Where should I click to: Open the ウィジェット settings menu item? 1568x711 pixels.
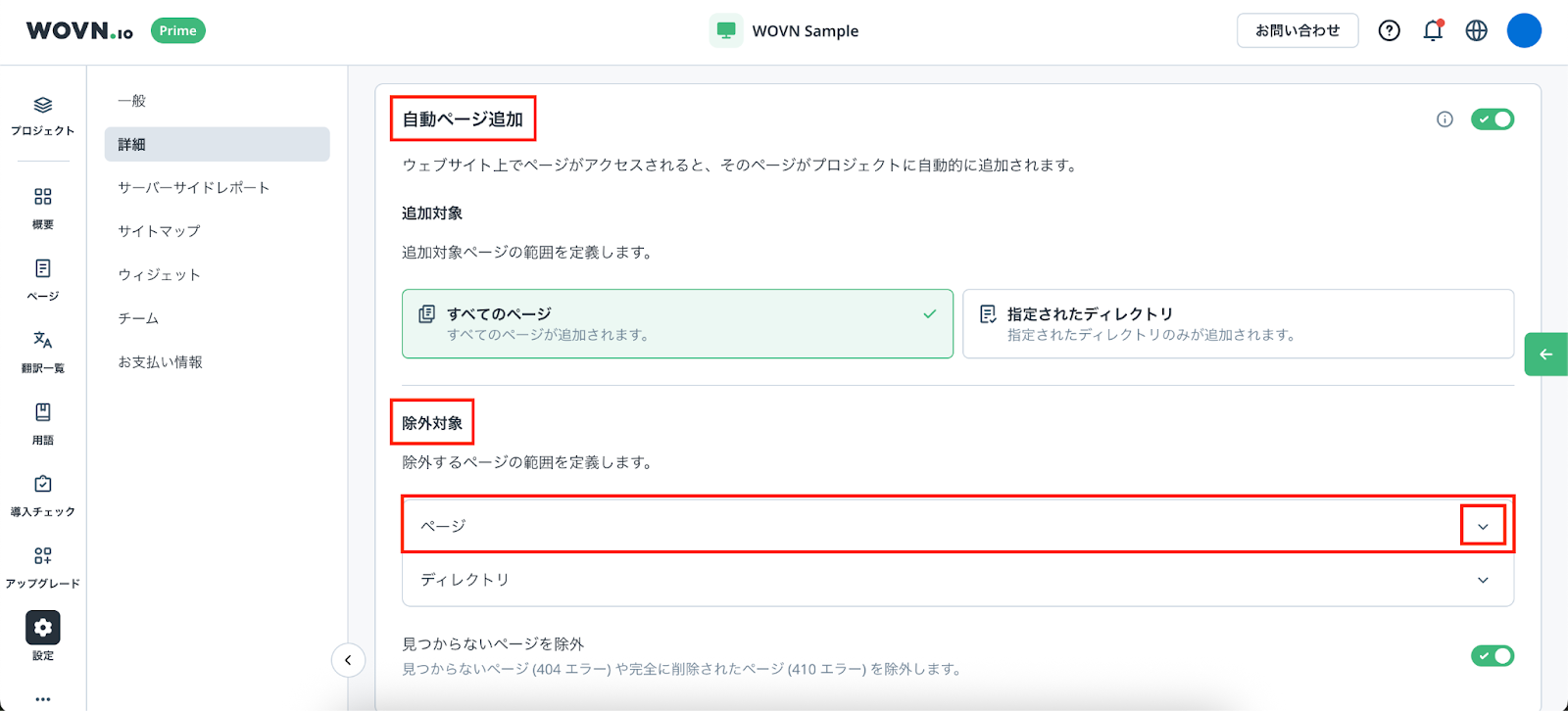(x=160, y=275)
